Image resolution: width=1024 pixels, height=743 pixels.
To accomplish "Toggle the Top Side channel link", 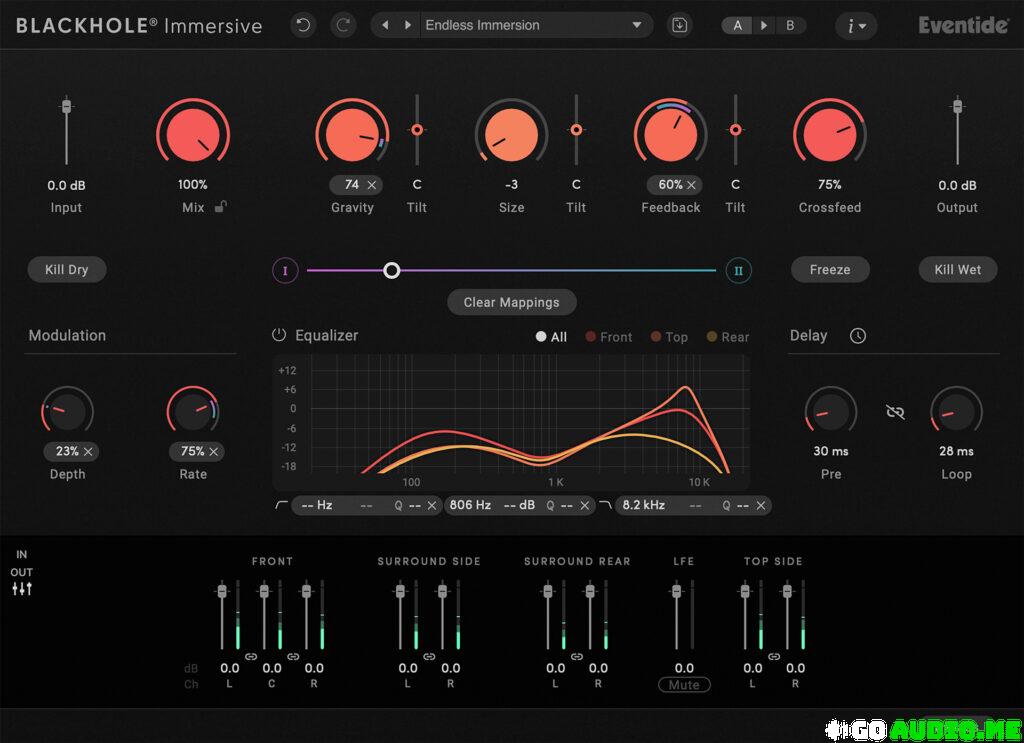I will (x=774, y=656).
